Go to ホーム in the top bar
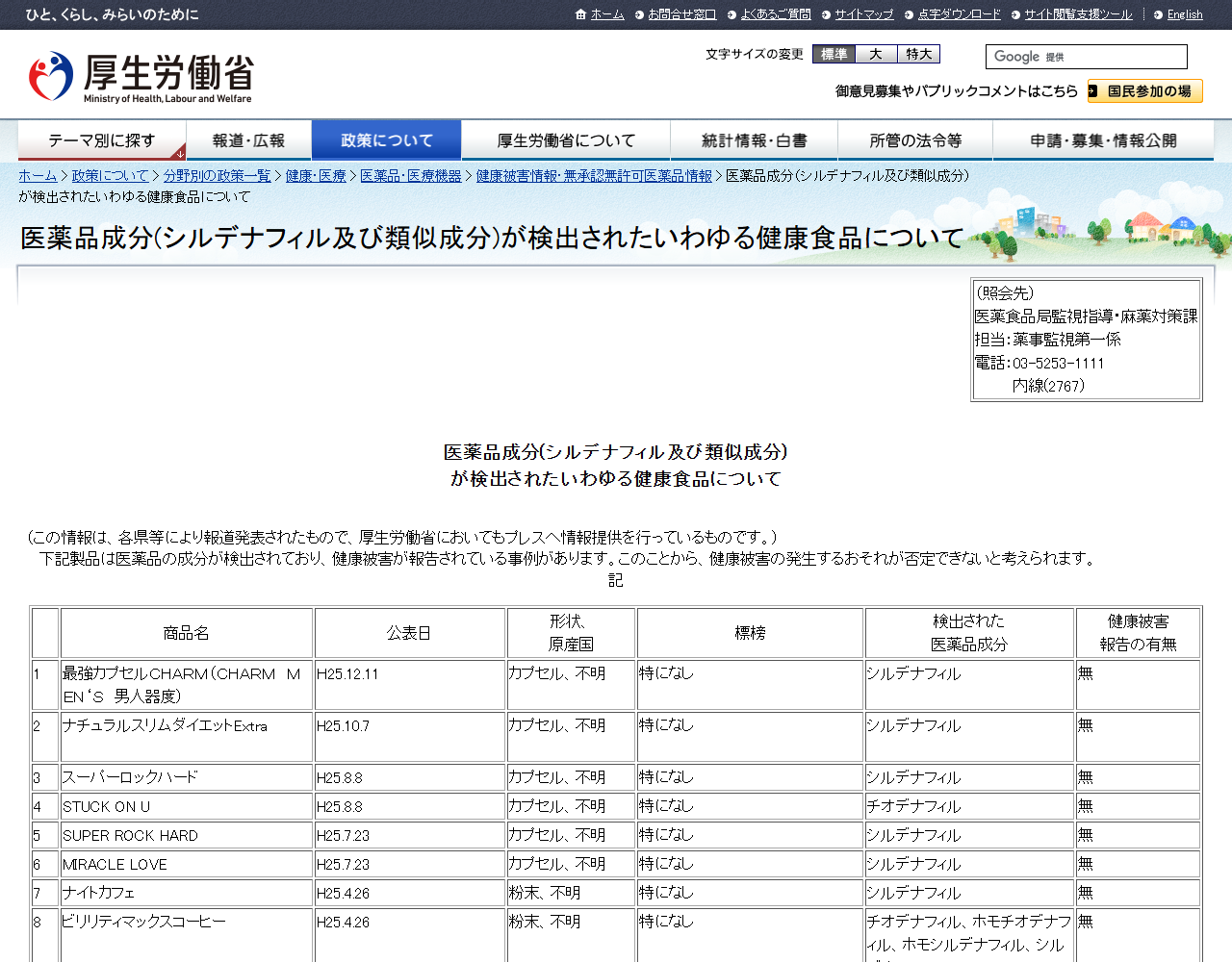This screenshot has height=962, width=1232. coord(607,14)
